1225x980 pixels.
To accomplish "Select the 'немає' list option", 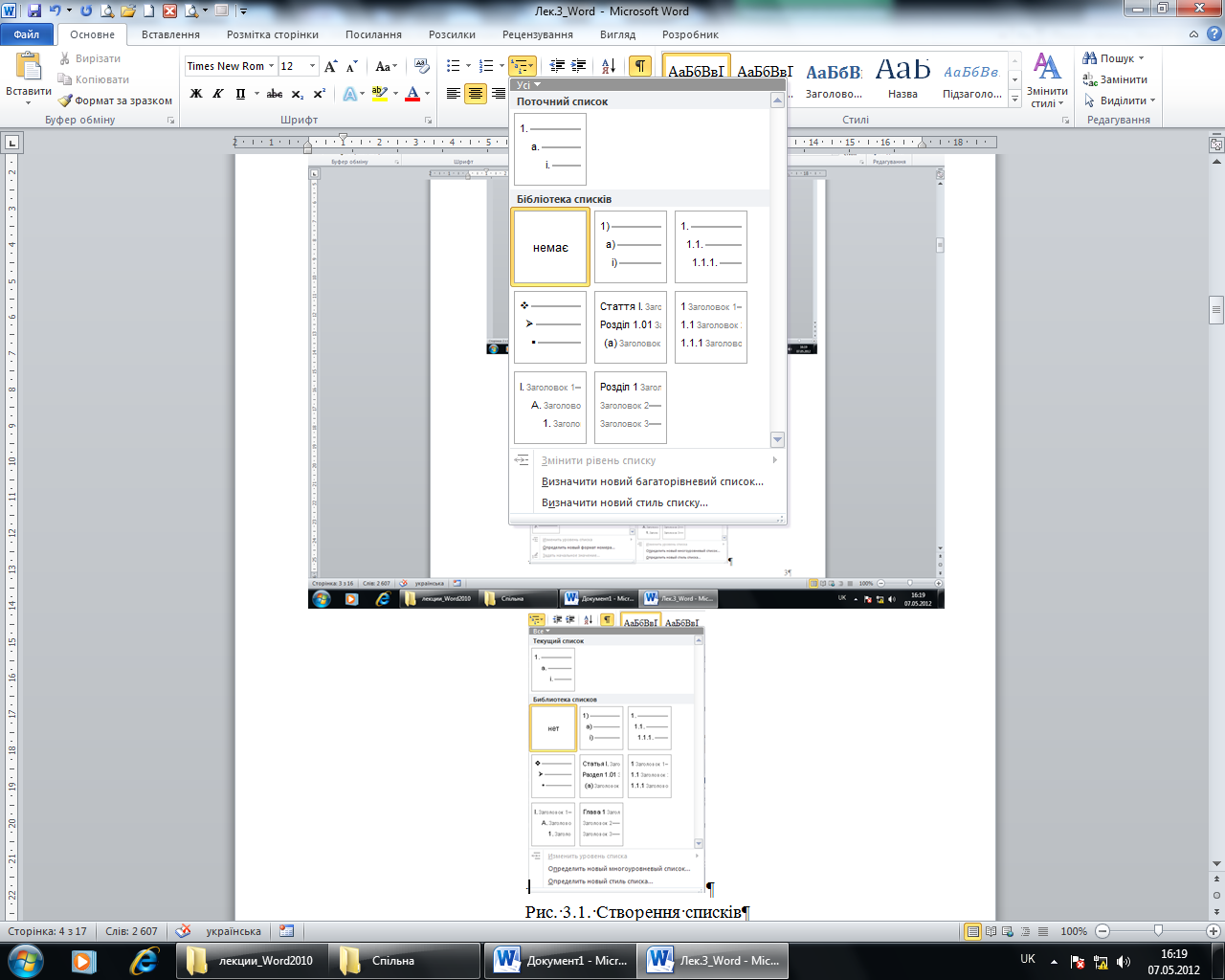I will pos(550,248).
